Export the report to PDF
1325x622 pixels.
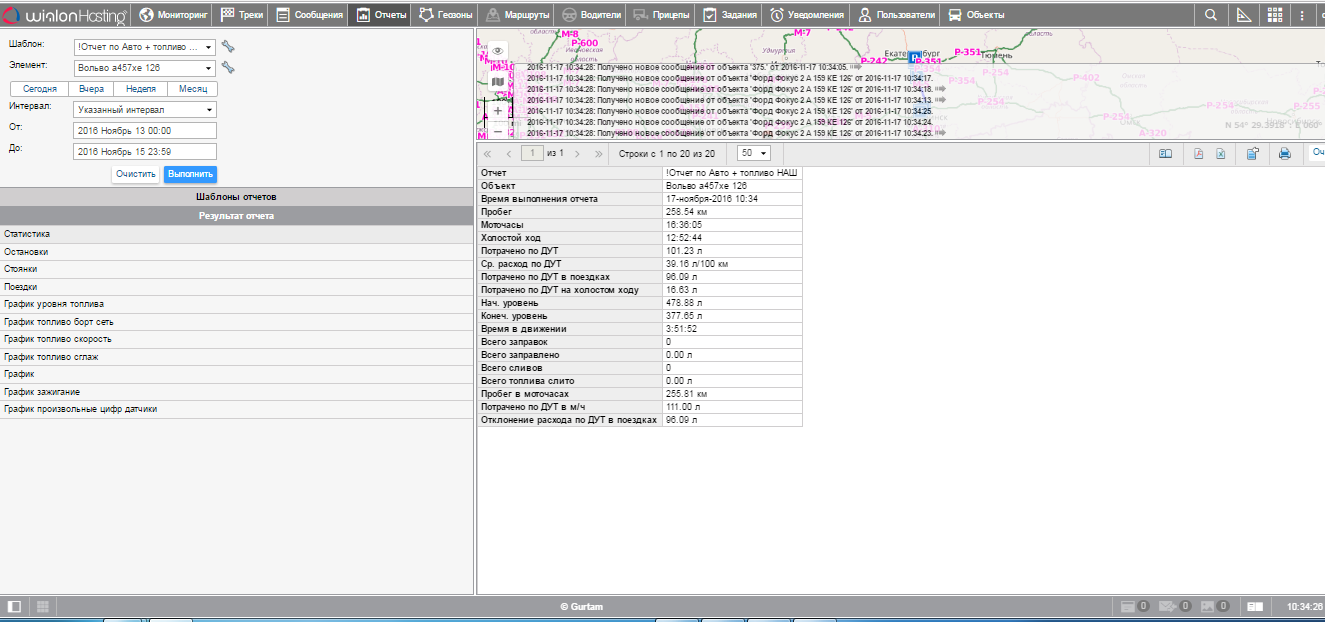tap(1198, 154)
